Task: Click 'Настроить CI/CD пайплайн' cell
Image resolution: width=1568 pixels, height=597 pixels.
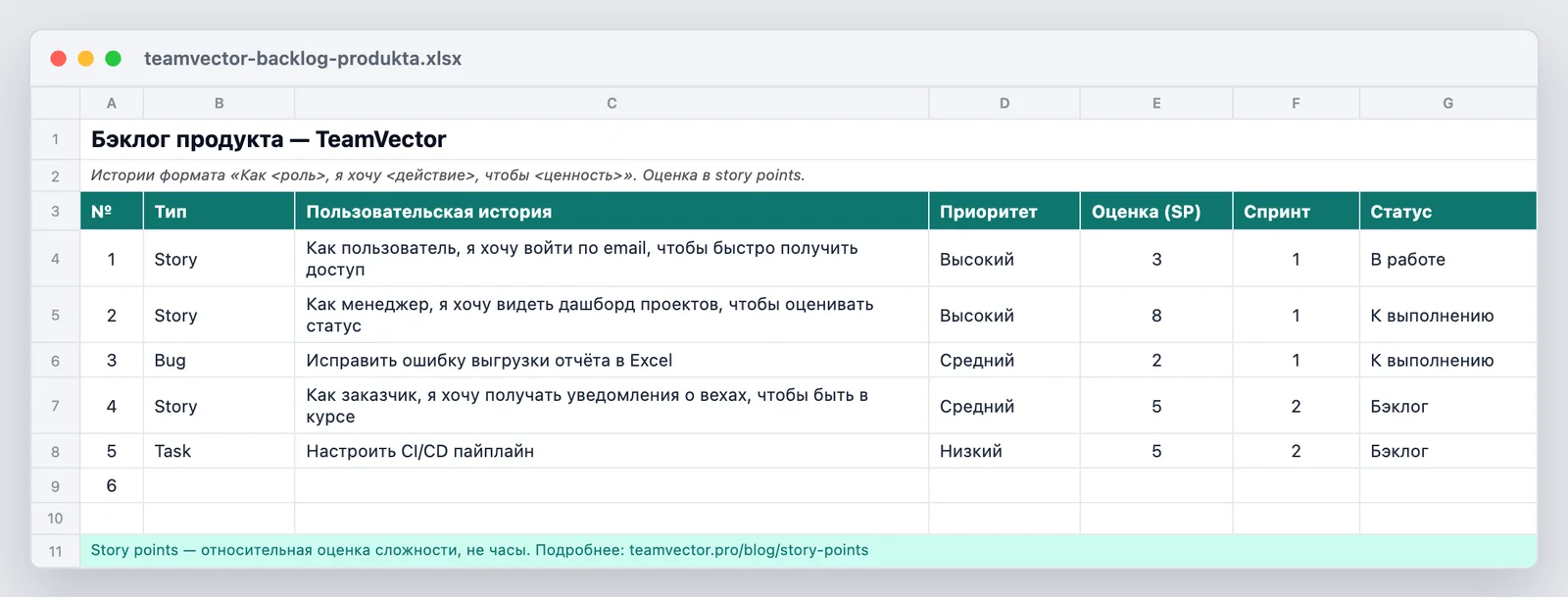Action: (x=612, y=451)
